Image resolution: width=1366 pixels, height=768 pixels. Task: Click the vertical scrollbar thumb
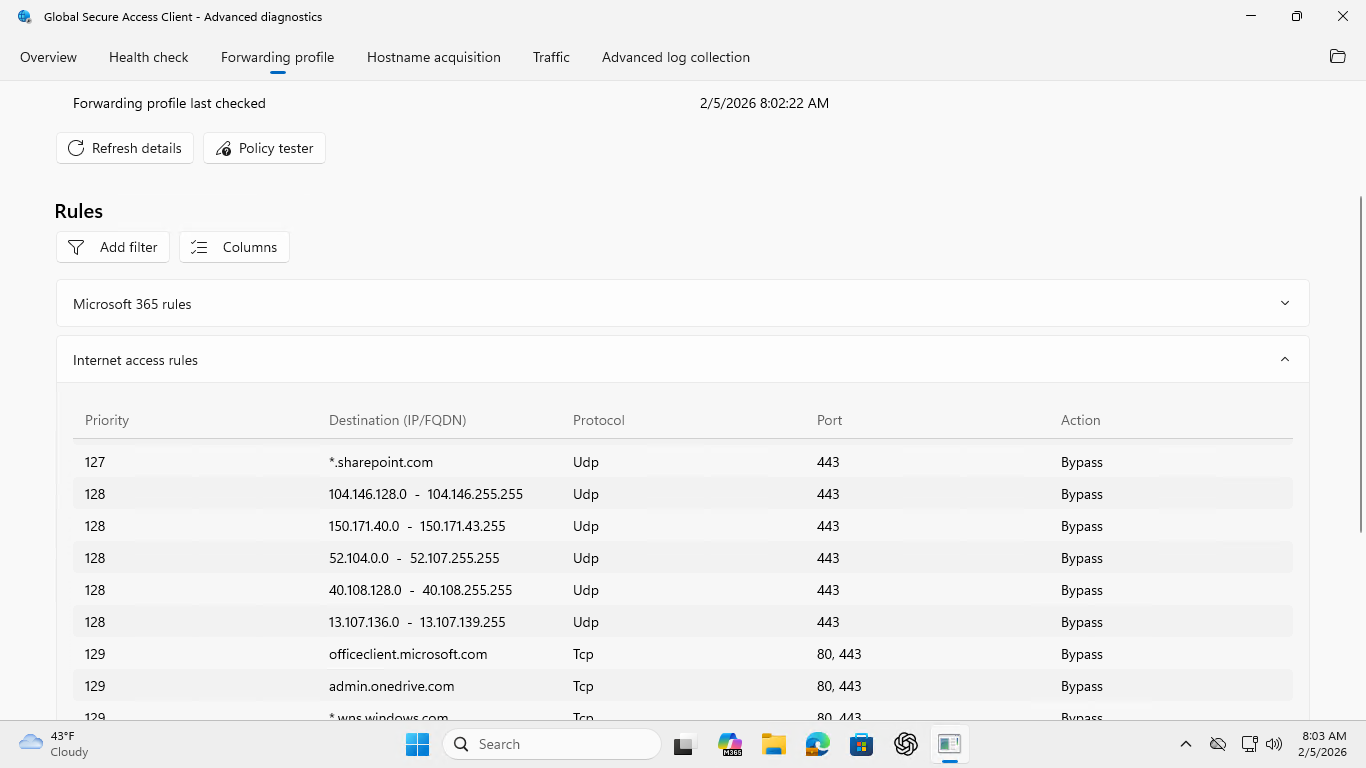click(1360, 365)
